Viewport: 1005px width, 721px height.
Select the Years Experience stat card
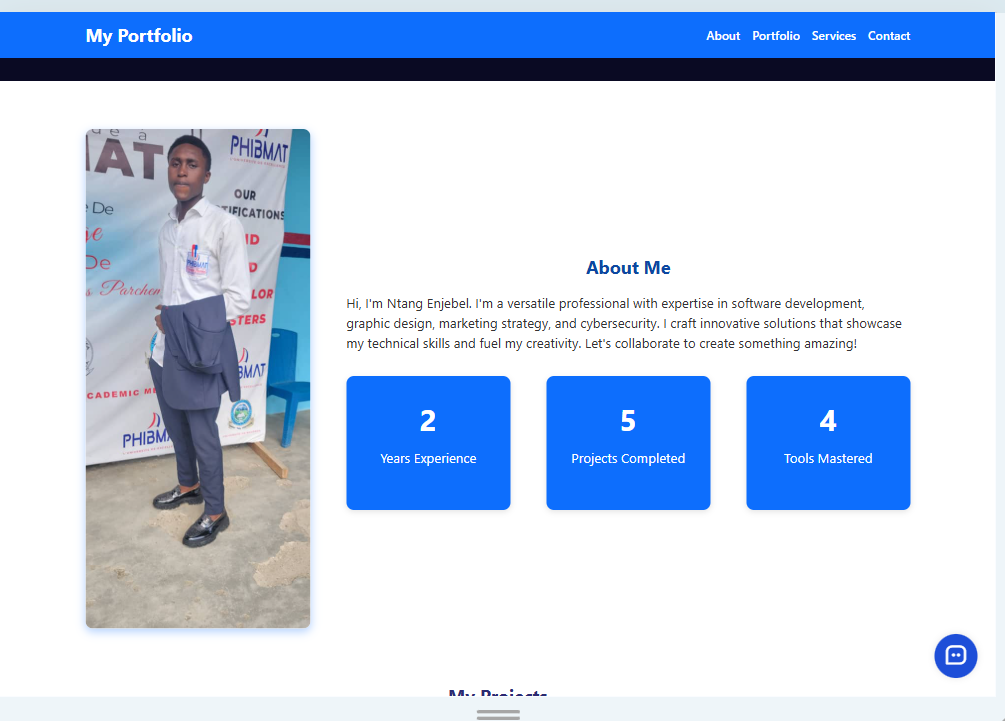(428, 443)
